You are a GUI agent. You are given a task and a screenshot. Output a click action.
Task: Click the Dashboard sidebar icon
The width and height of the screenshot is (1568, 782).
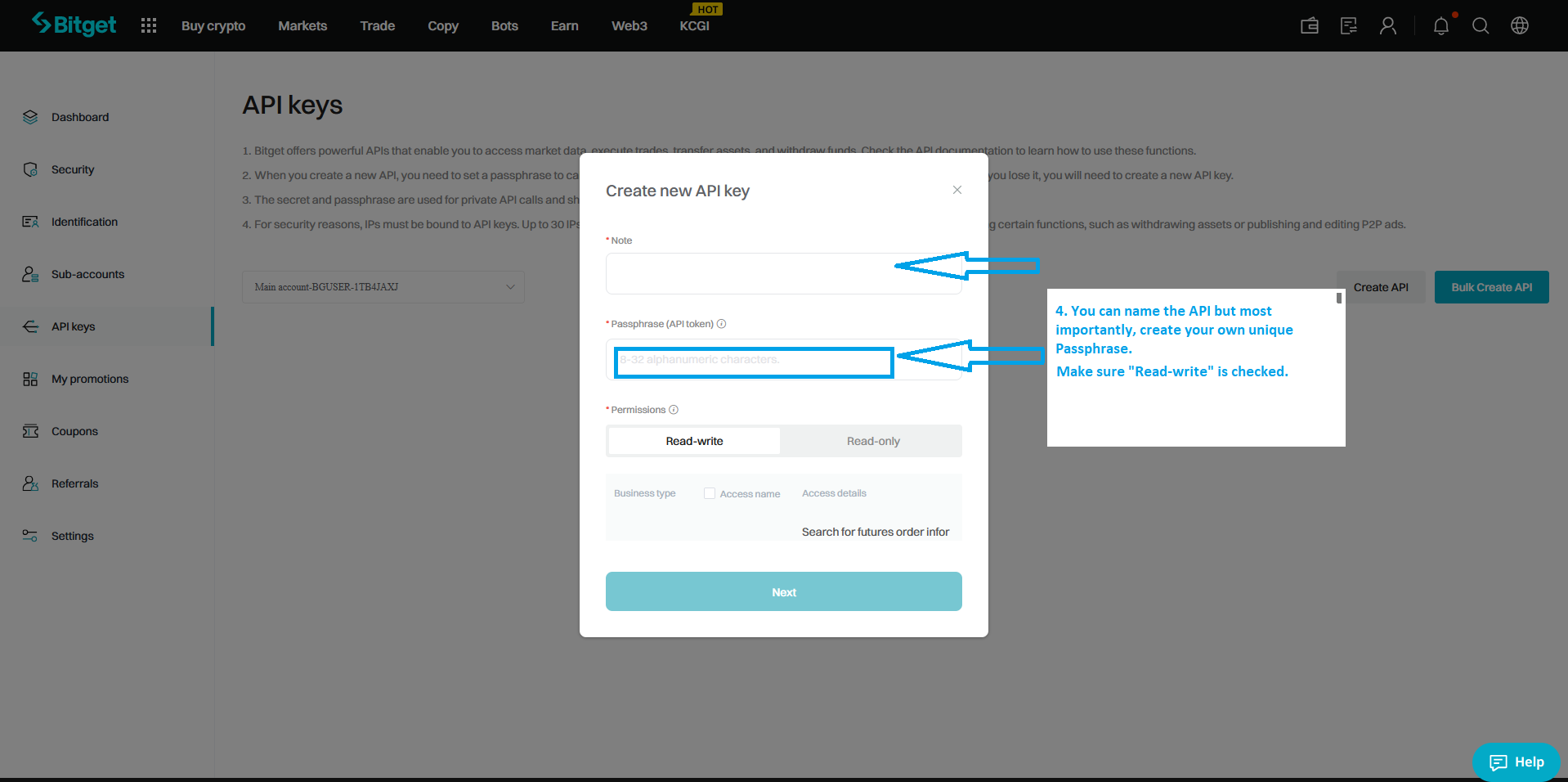coord(30,117)
